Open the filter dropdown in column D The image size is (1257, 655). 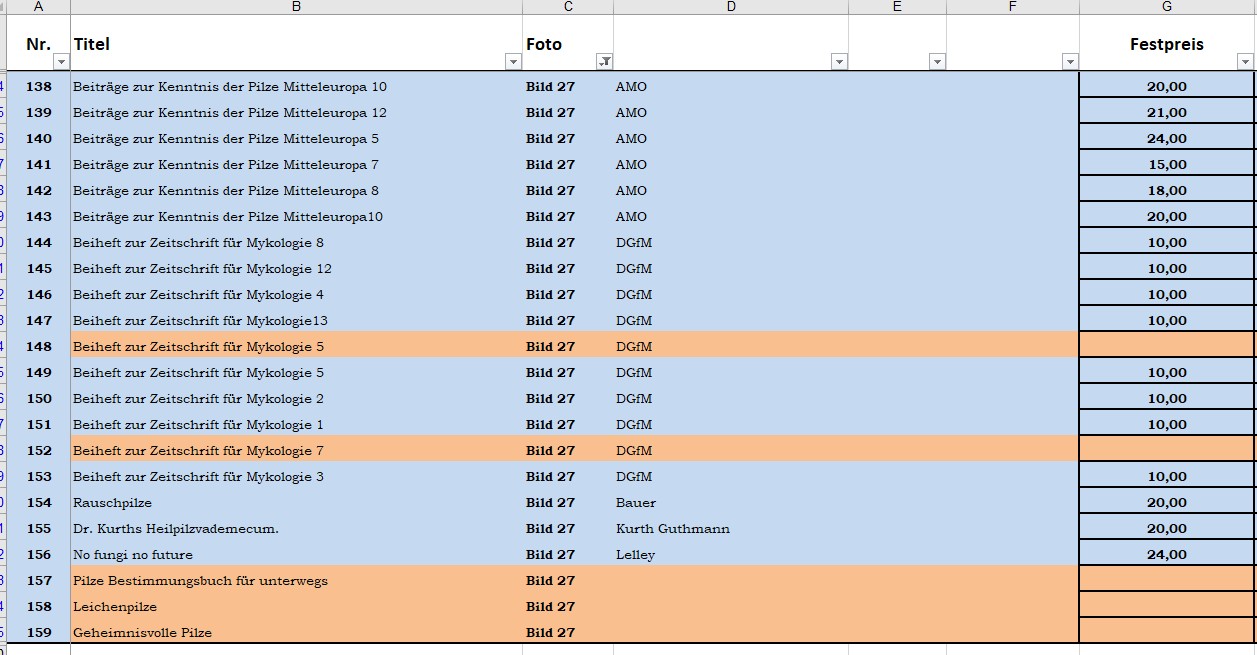[x=839, y=62]
